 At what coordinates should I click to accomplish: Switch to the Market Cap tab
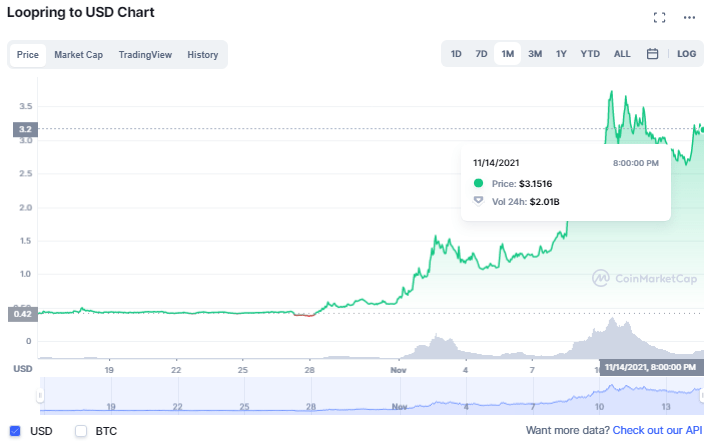click(x=78, y=55)
